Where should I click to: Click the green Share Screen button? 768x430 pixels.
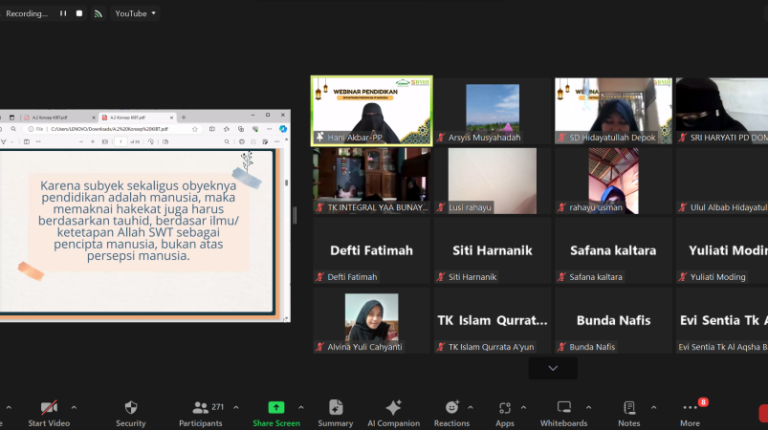[x=276, y=414]
